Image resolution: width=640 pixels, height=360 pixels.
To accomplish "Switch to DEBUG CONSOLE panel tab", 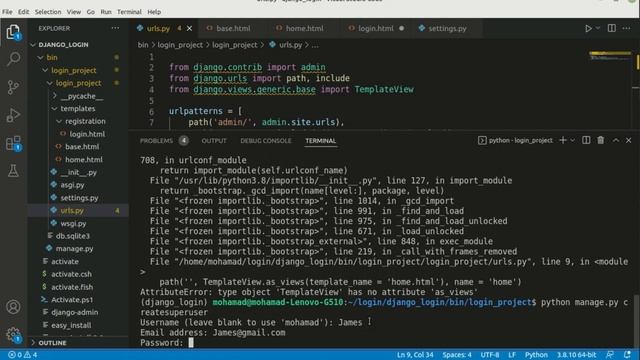I will point(266,141).
